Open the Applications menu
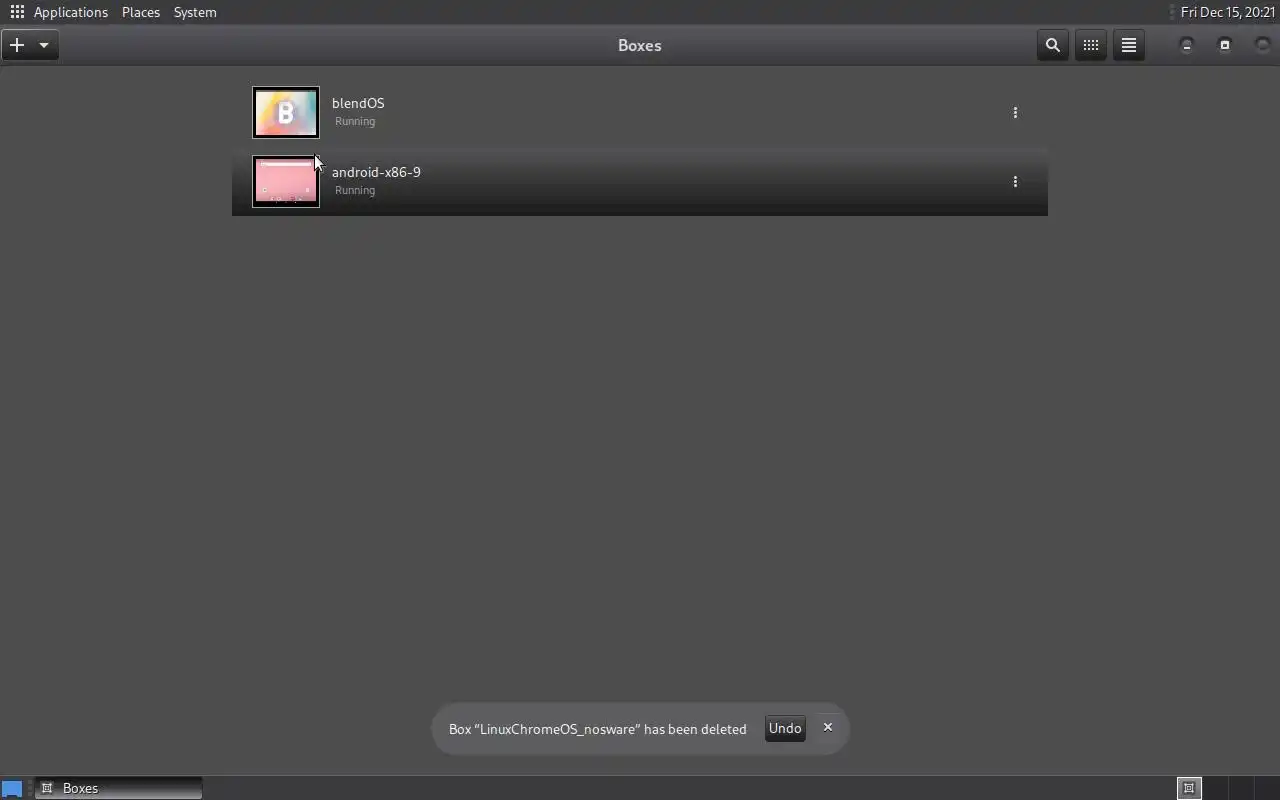 coord(71,12)
